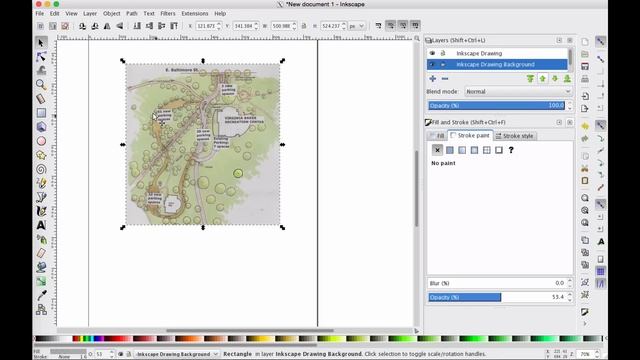
Task: Select the Spray tool
Action: tap(41, 239)
